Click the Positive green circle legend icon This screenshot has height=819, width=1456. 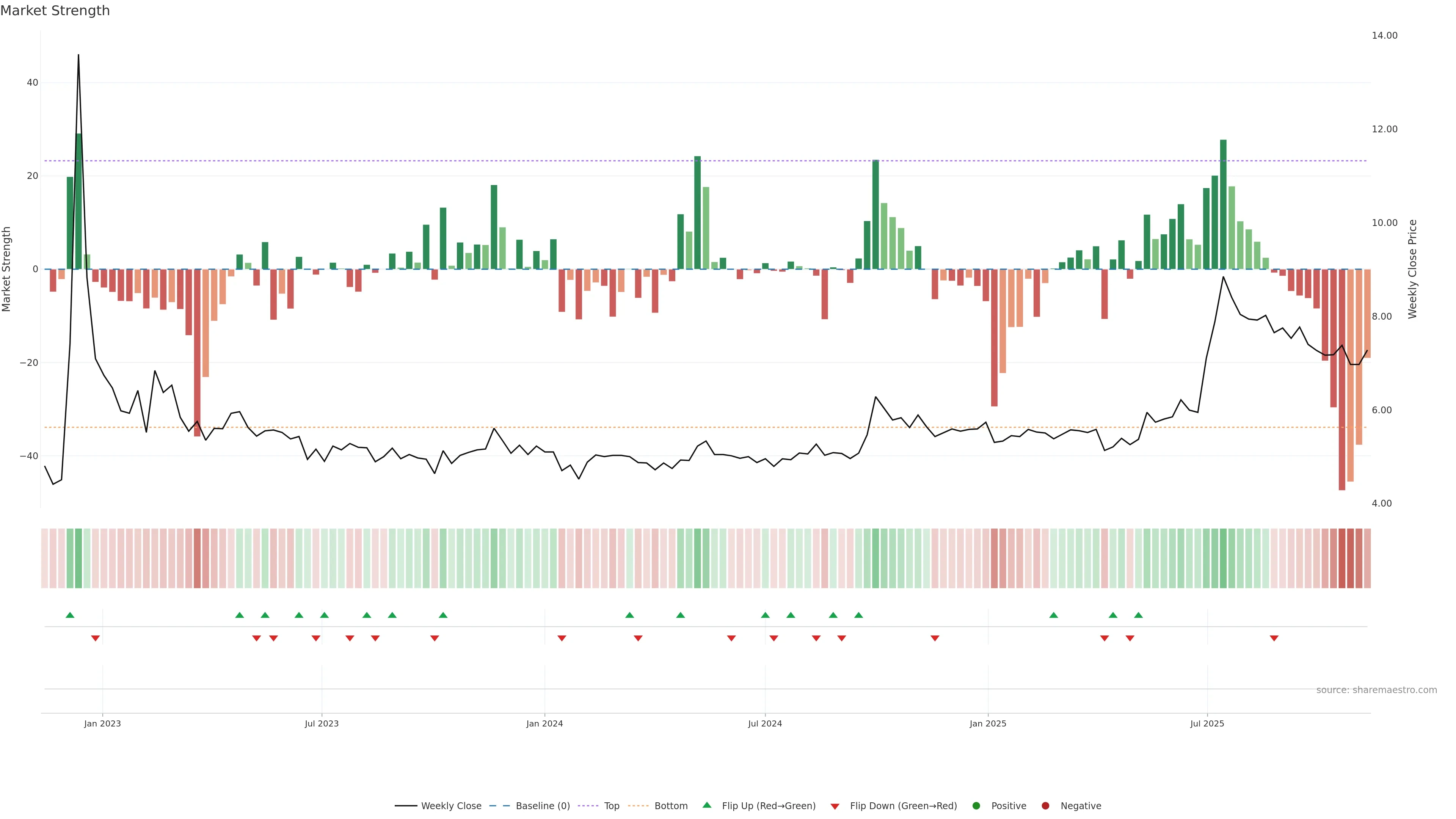click(x=976, y=806)
